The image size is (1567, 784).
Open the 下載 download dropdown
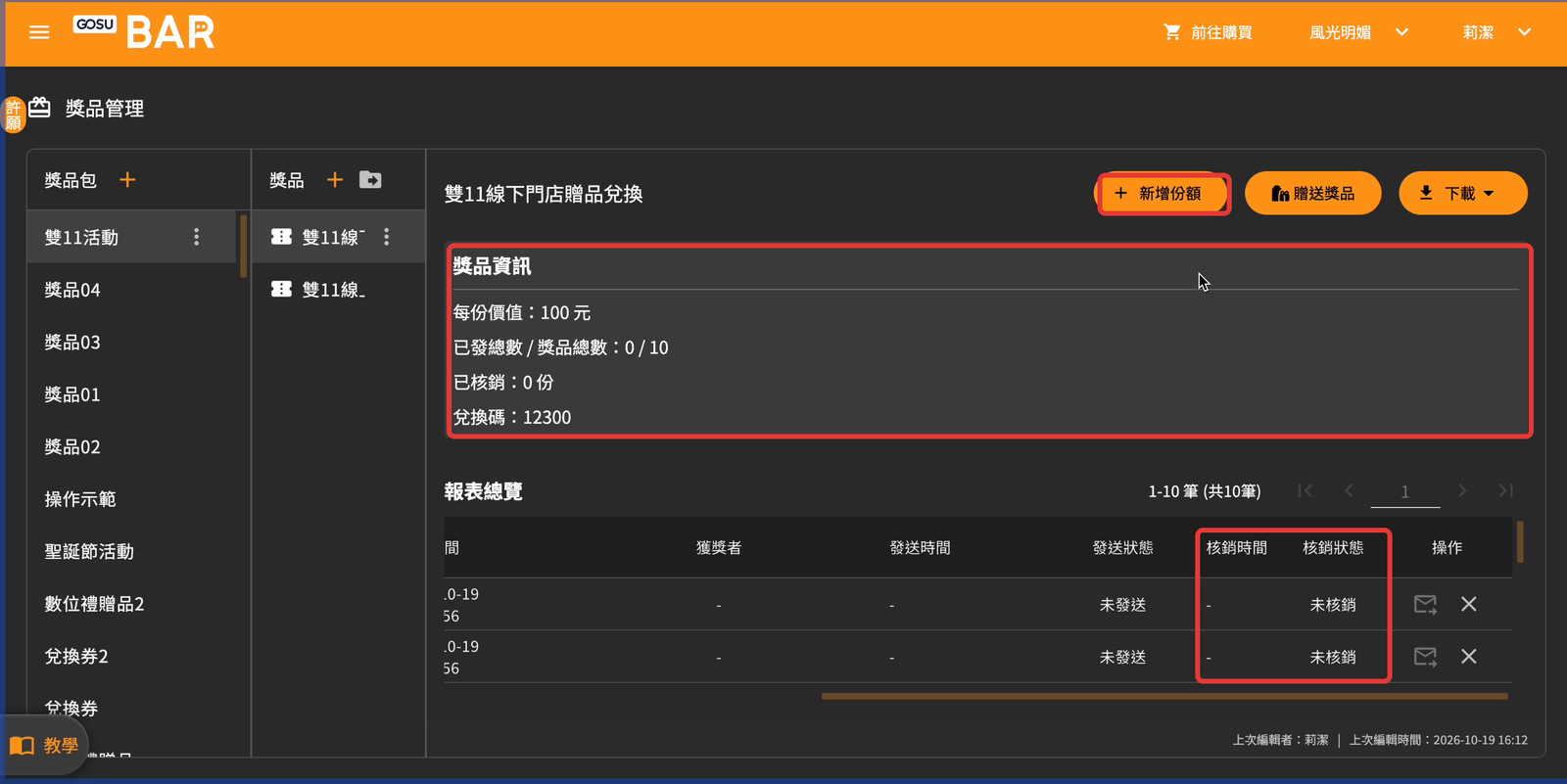click(1462, 193)
